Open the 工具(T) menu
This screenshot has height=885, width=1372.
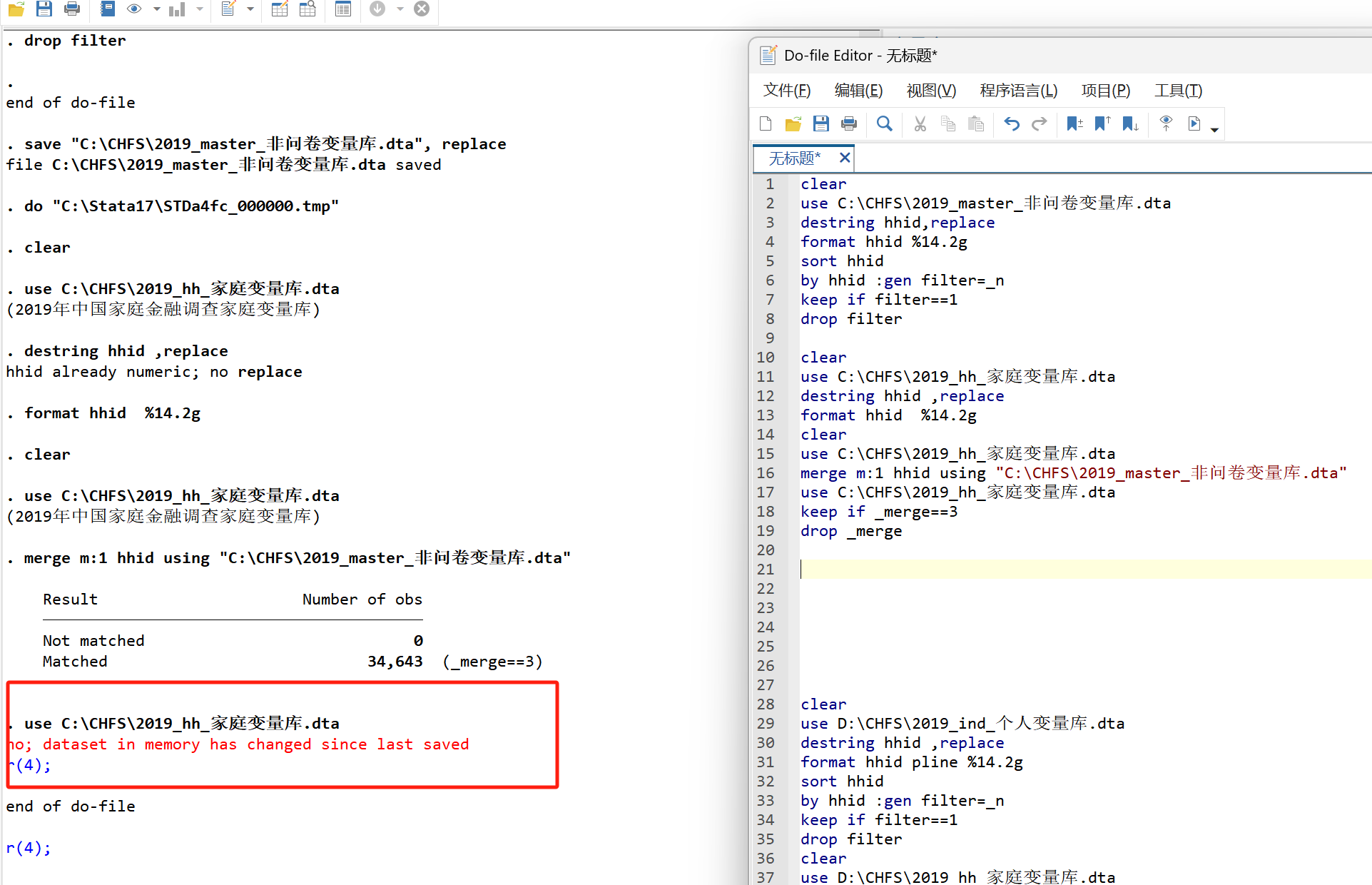1178,91
